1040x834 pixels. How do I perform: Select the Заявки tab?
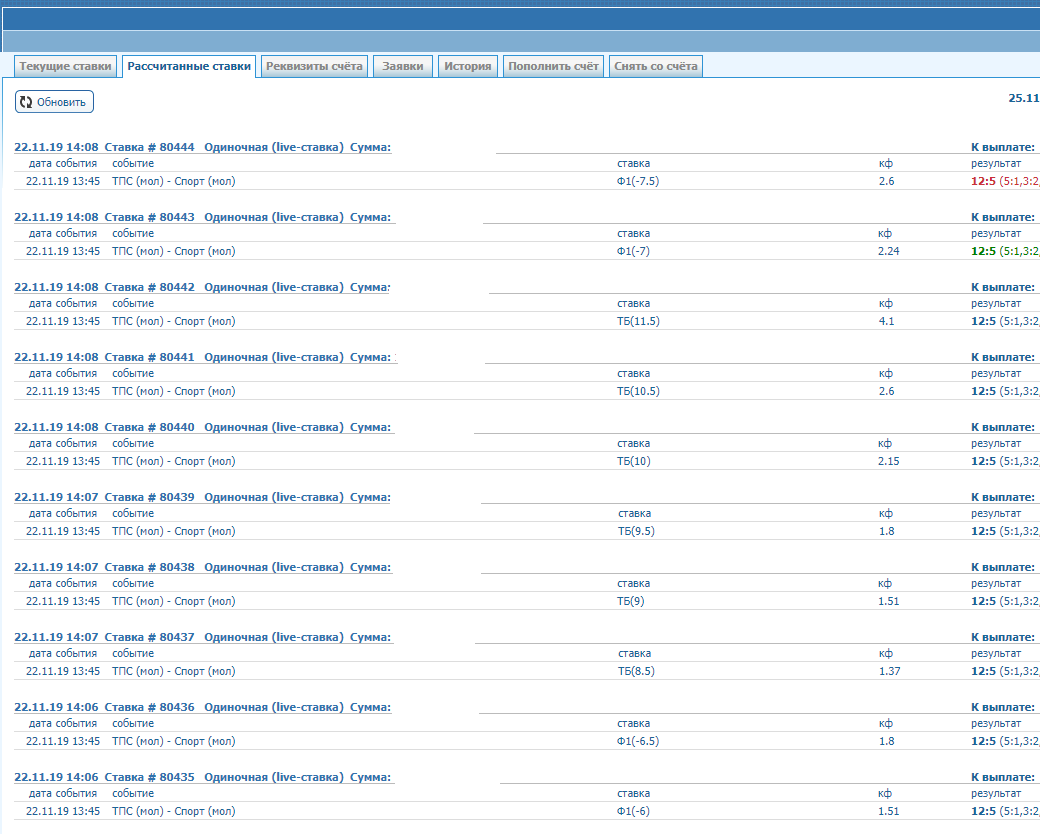click(403, 66)
